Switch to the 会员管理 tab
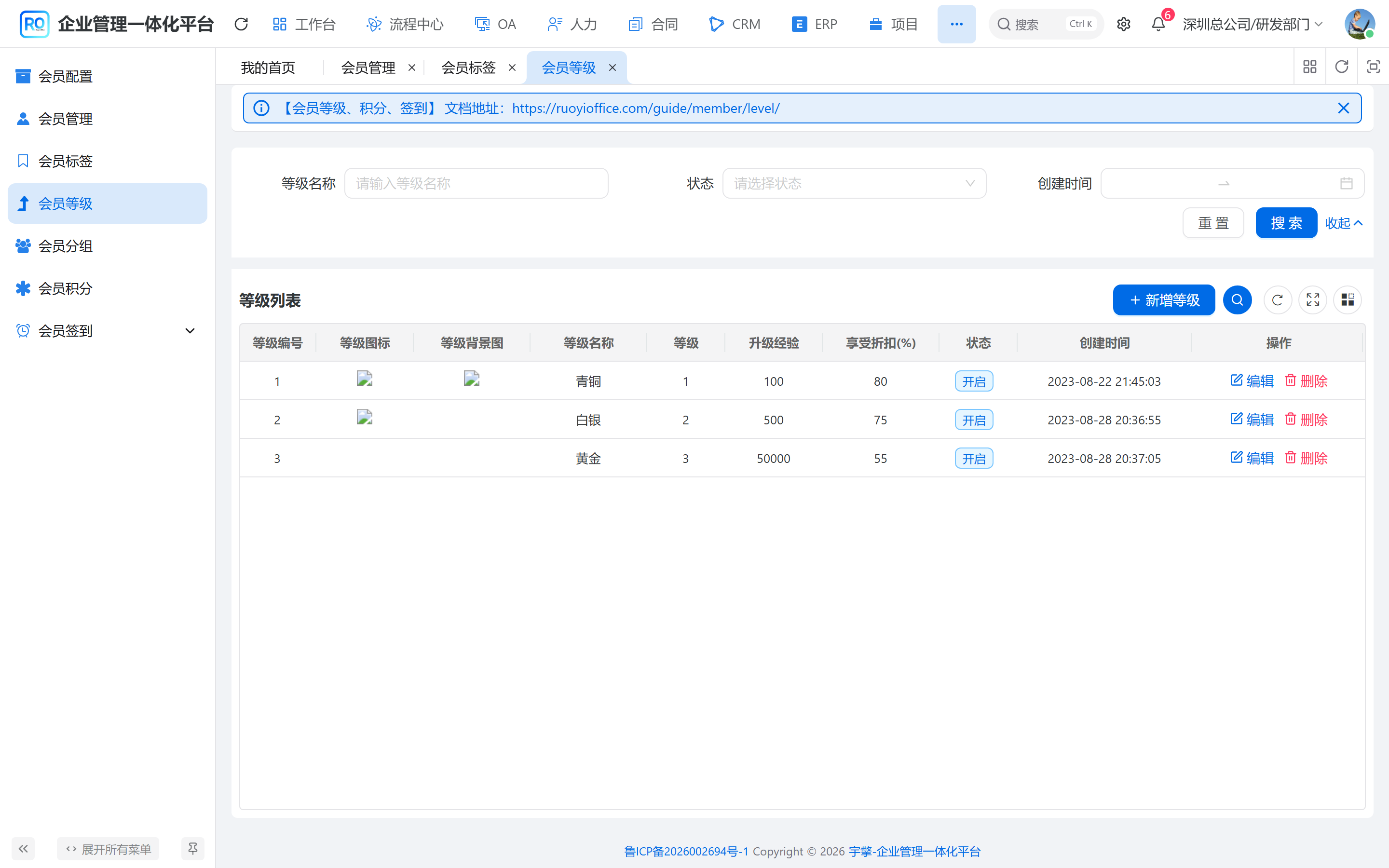Image resolution: width=1389 pixels, height=868 pixels. pyautogui.click(x=368, y=68)
